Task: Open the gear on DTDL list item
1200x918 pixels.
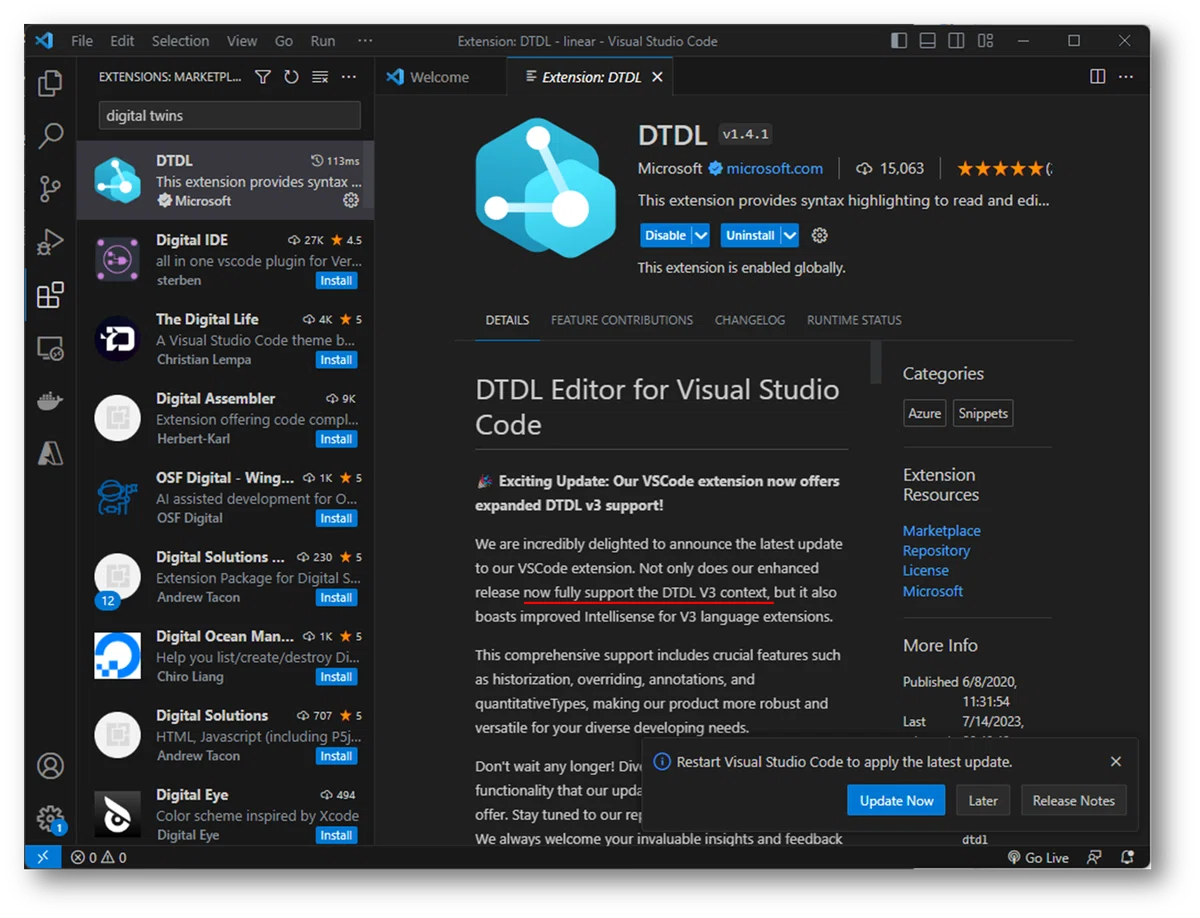Action: [x=351, y=200]
